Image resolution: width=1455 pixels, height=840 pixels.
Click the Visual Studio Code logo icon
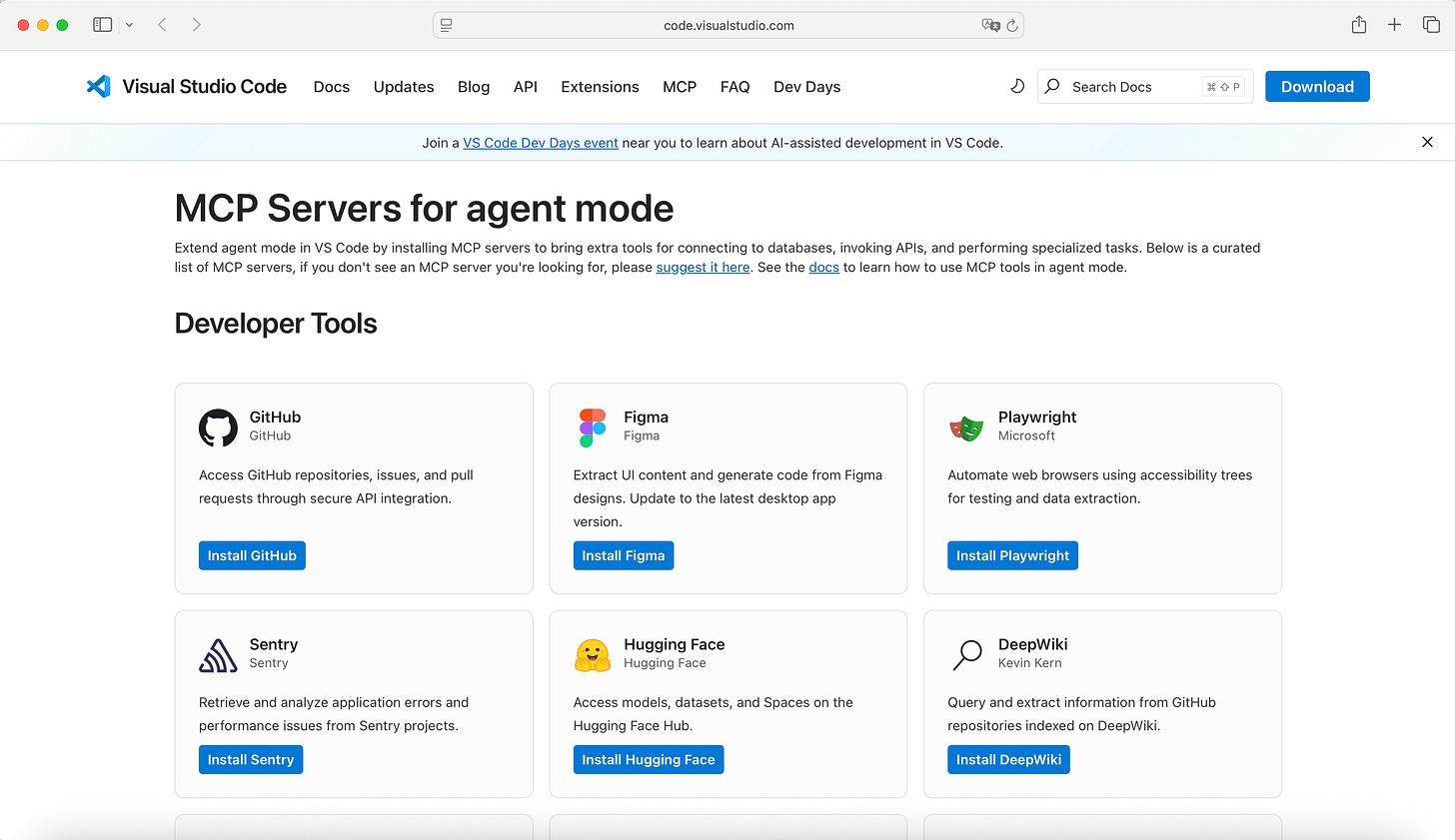(x=98, y=87)
